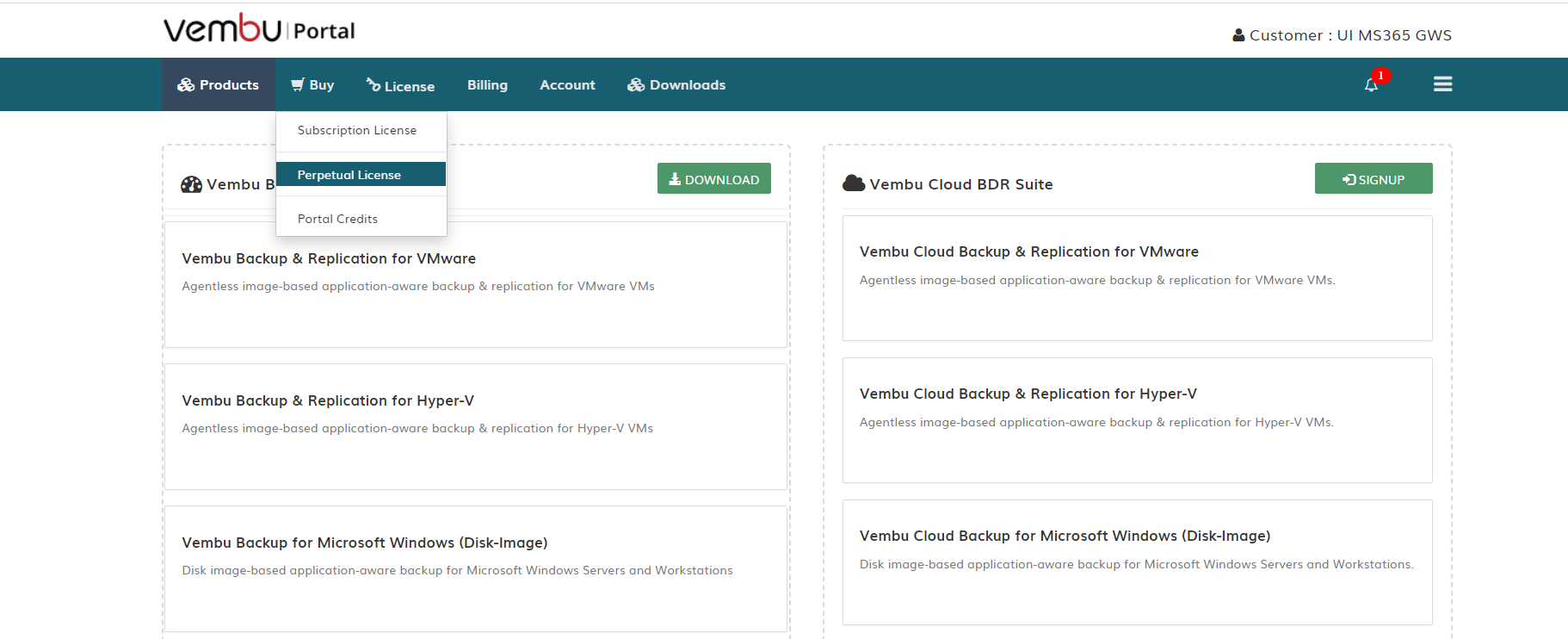Click the notification bell icon

1371,84
